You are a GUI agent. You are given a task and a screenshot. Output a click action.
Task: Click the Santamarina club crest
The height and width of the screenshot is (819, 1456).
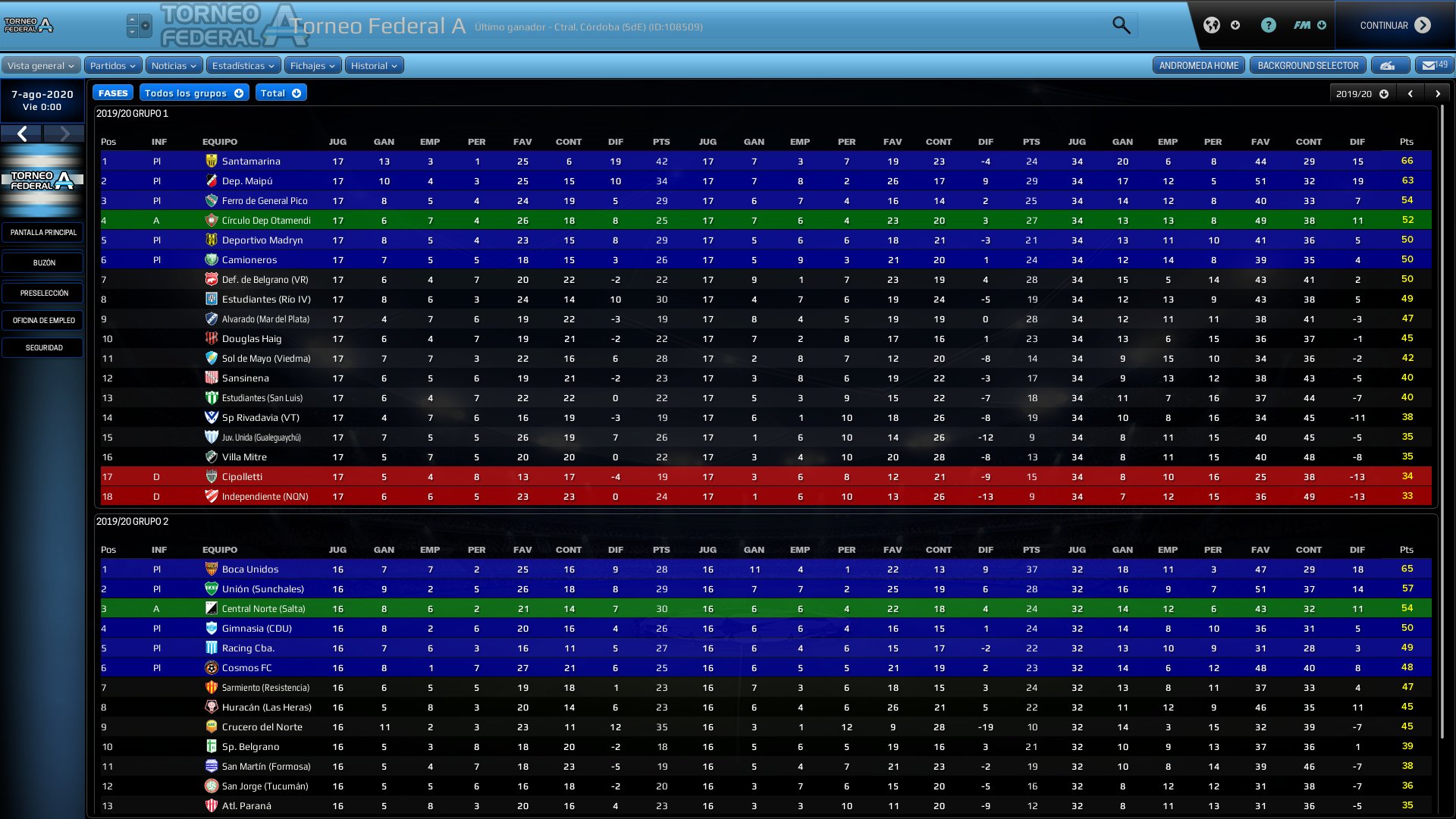[x=212, y=161]
